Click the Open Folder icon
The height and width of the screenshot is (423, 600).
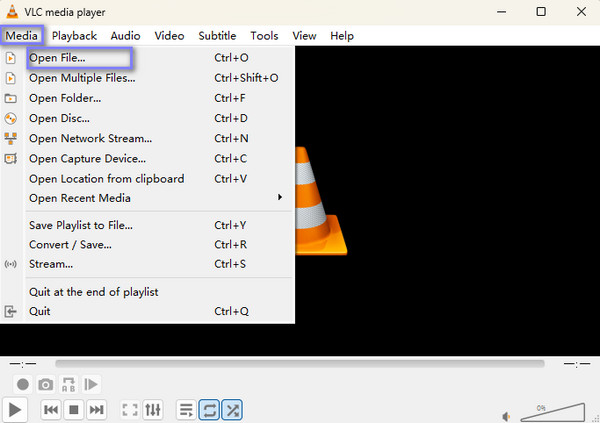pos(11,98)
